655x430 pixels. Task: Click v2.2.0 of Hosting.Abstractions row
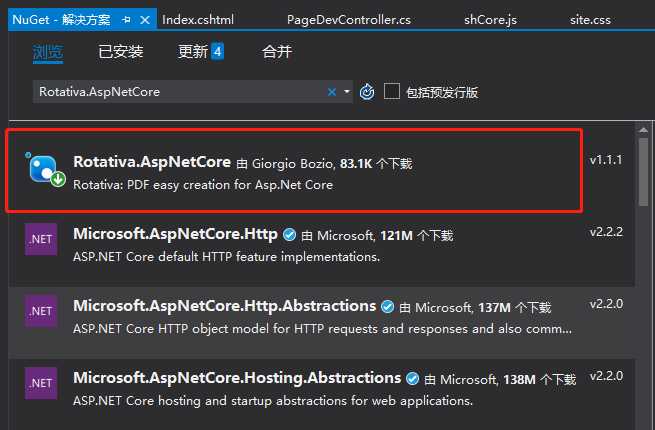(x=606, y=376)
